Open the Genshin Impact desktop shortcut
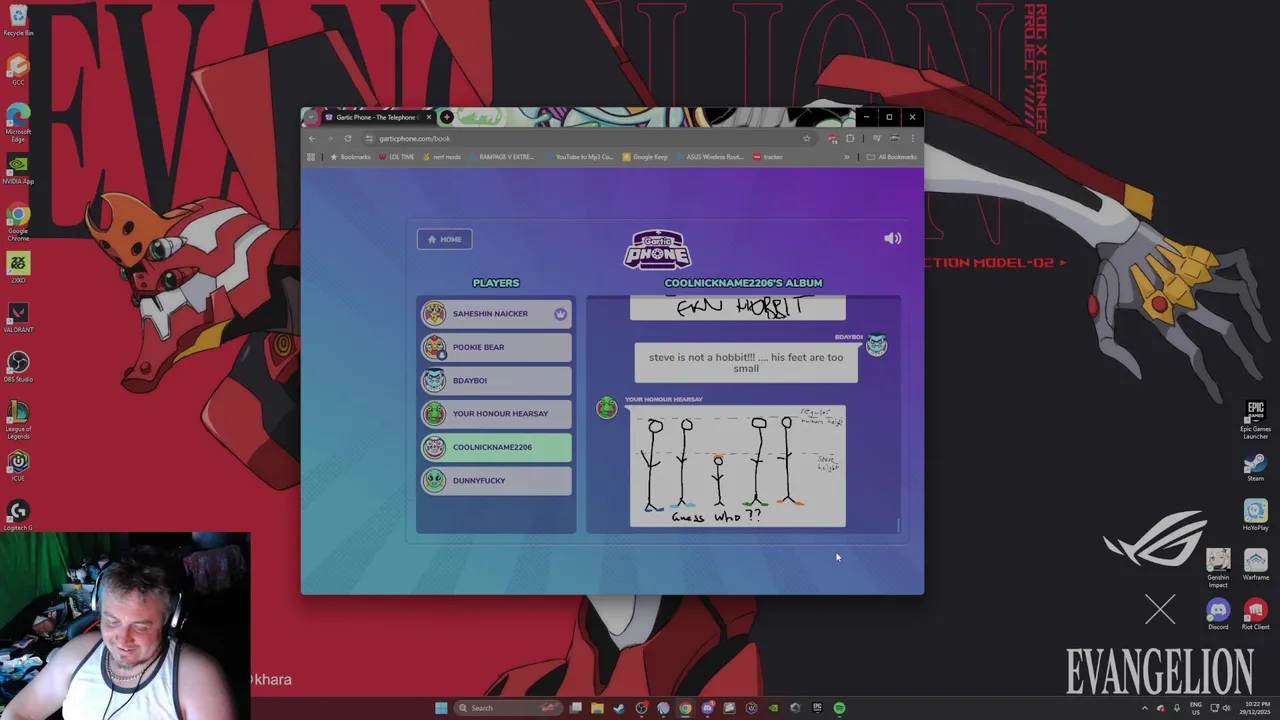 1218,567
